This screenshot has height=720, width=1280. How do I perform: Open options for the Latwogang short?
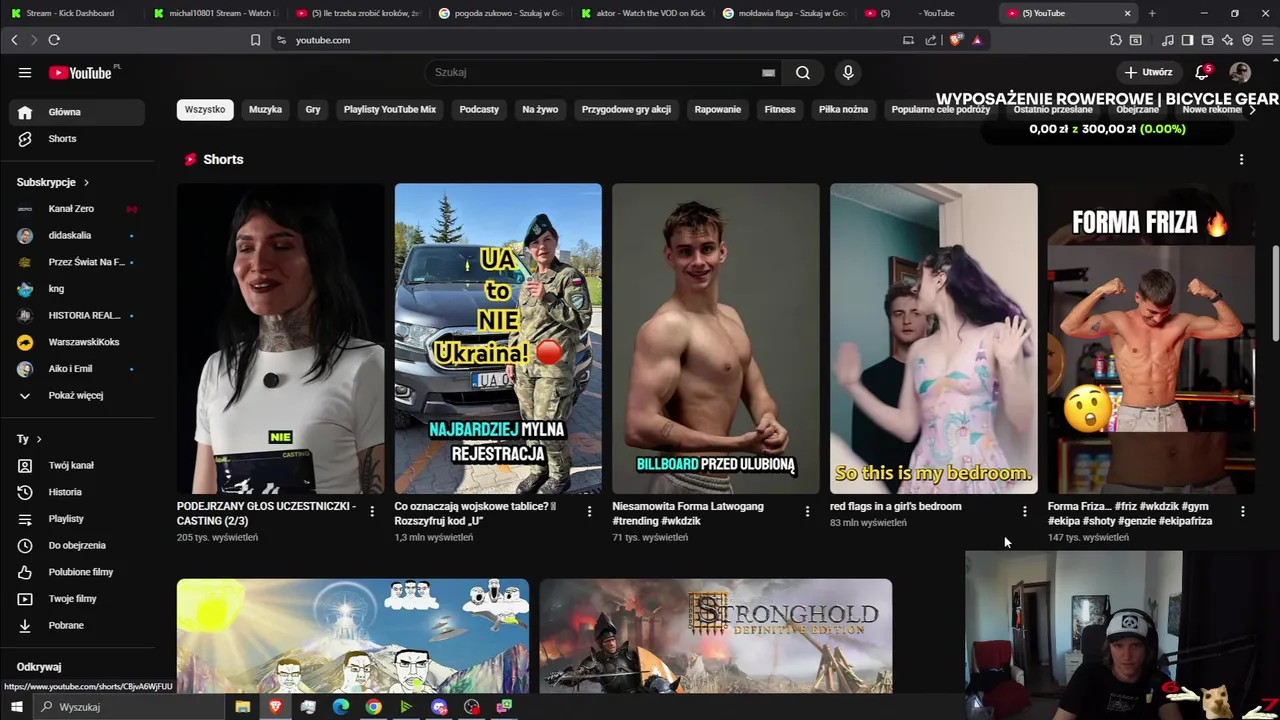(x=807, y=511)
